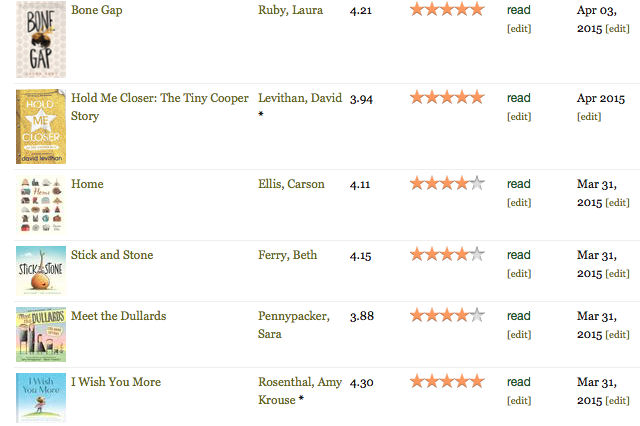
Task: Click the read shelf link for Meet the Dullards
Action: pos(519,316)
